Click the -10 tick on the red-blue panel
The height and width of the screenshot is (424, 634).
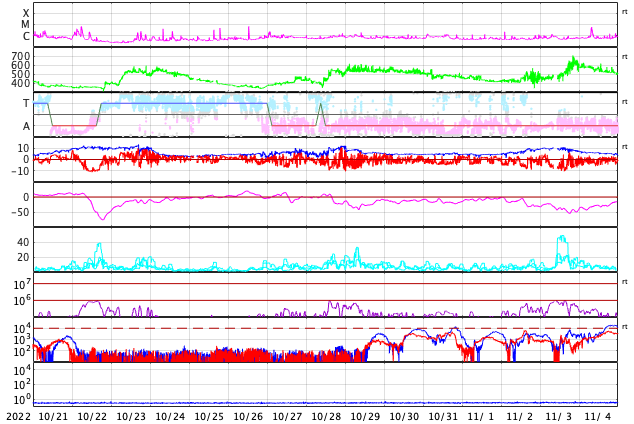[19, 171]
